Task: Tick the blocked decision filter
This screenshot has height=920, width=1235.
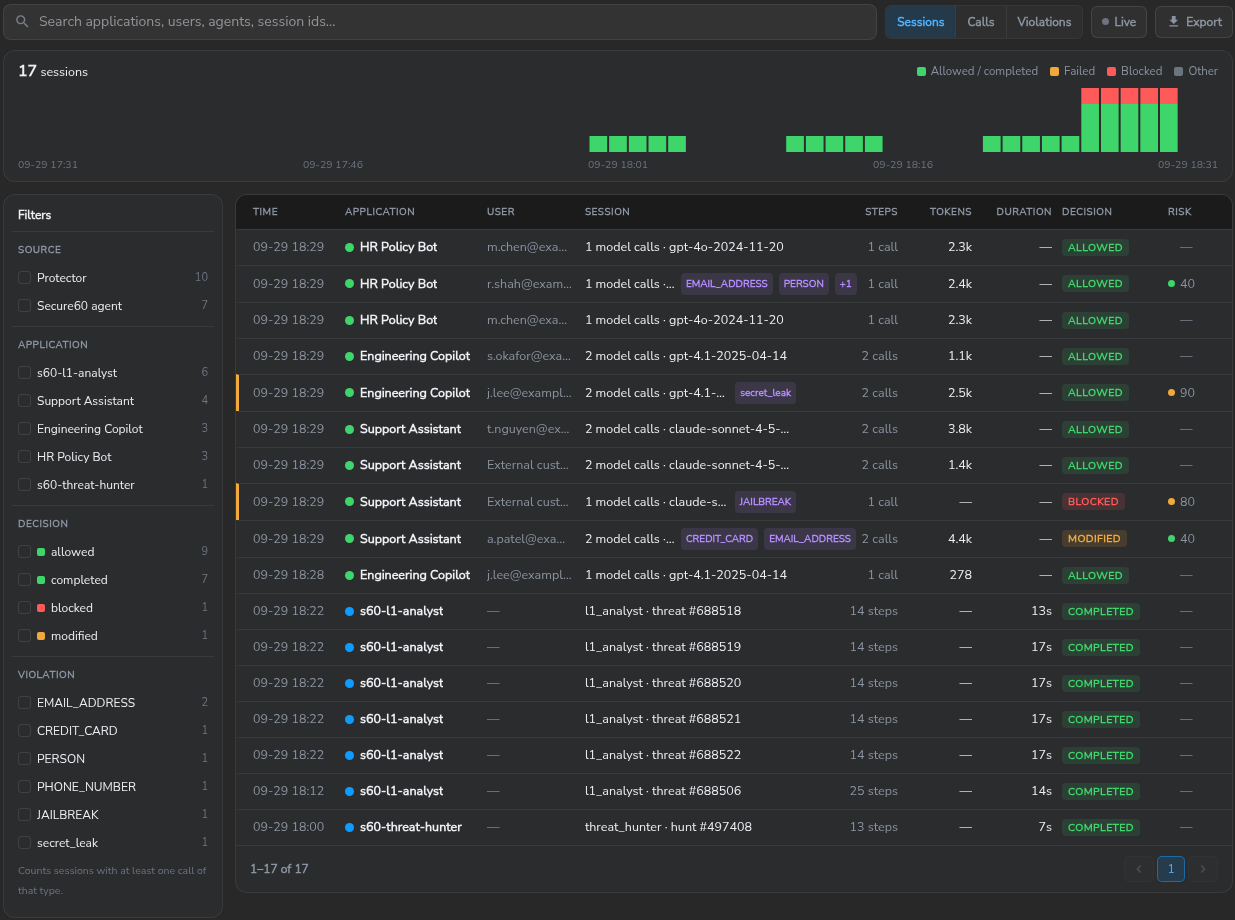Action: 24,607
